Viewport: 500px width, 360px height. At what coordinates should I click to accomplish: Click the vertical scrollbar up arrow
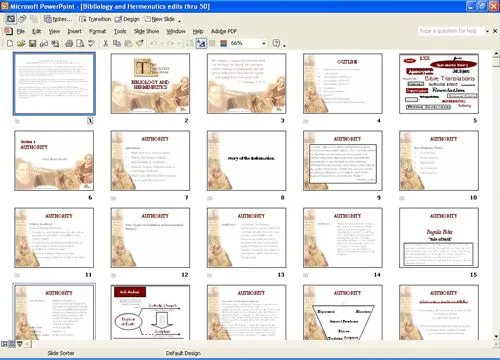496,53
